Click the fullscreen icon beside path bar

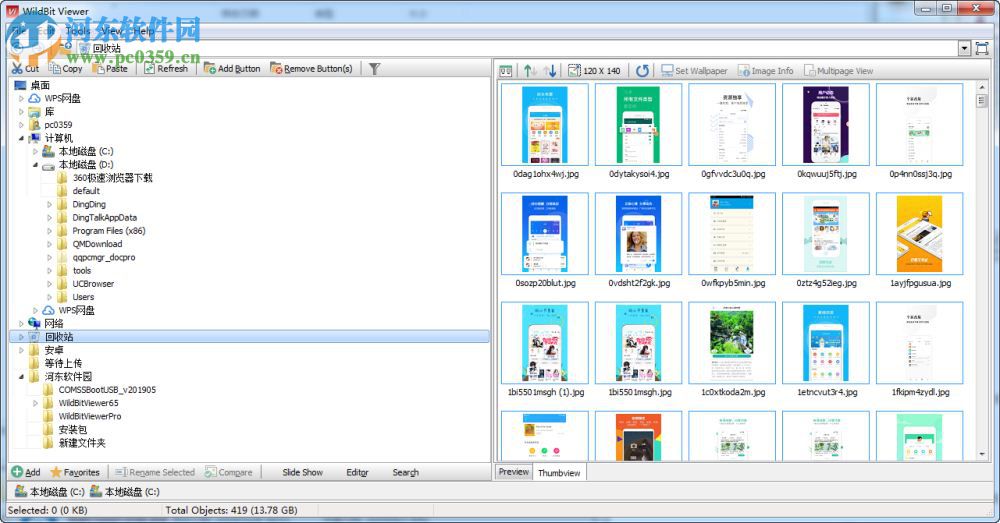coord(982,48)
